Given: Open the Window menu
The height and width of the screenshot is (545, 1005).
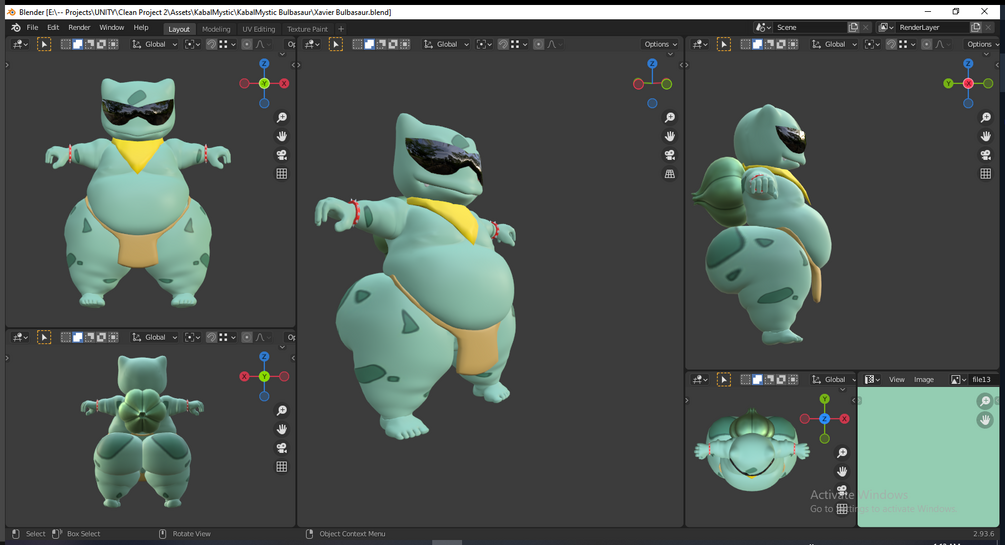Looking at the screenshot, I should click(x=112, y=28).
